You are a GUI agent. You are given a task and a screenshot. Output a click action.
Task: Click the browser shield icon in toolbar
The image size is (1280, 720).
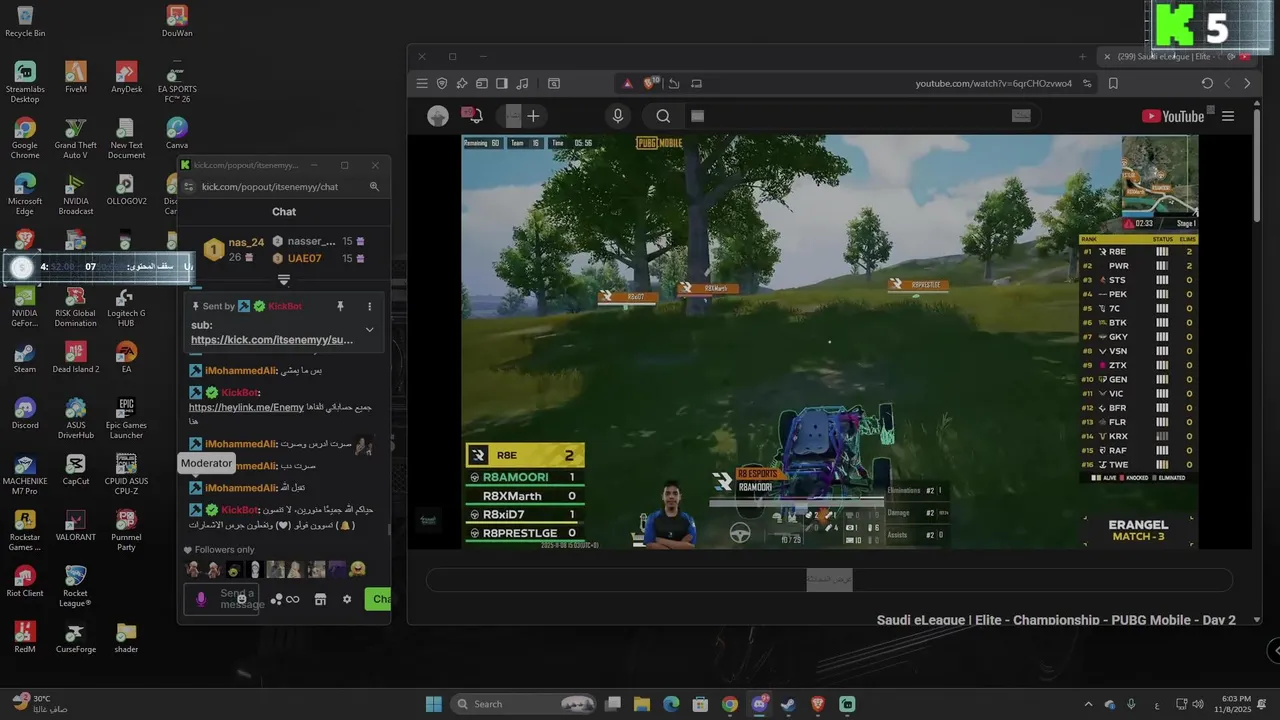(442, 84)
